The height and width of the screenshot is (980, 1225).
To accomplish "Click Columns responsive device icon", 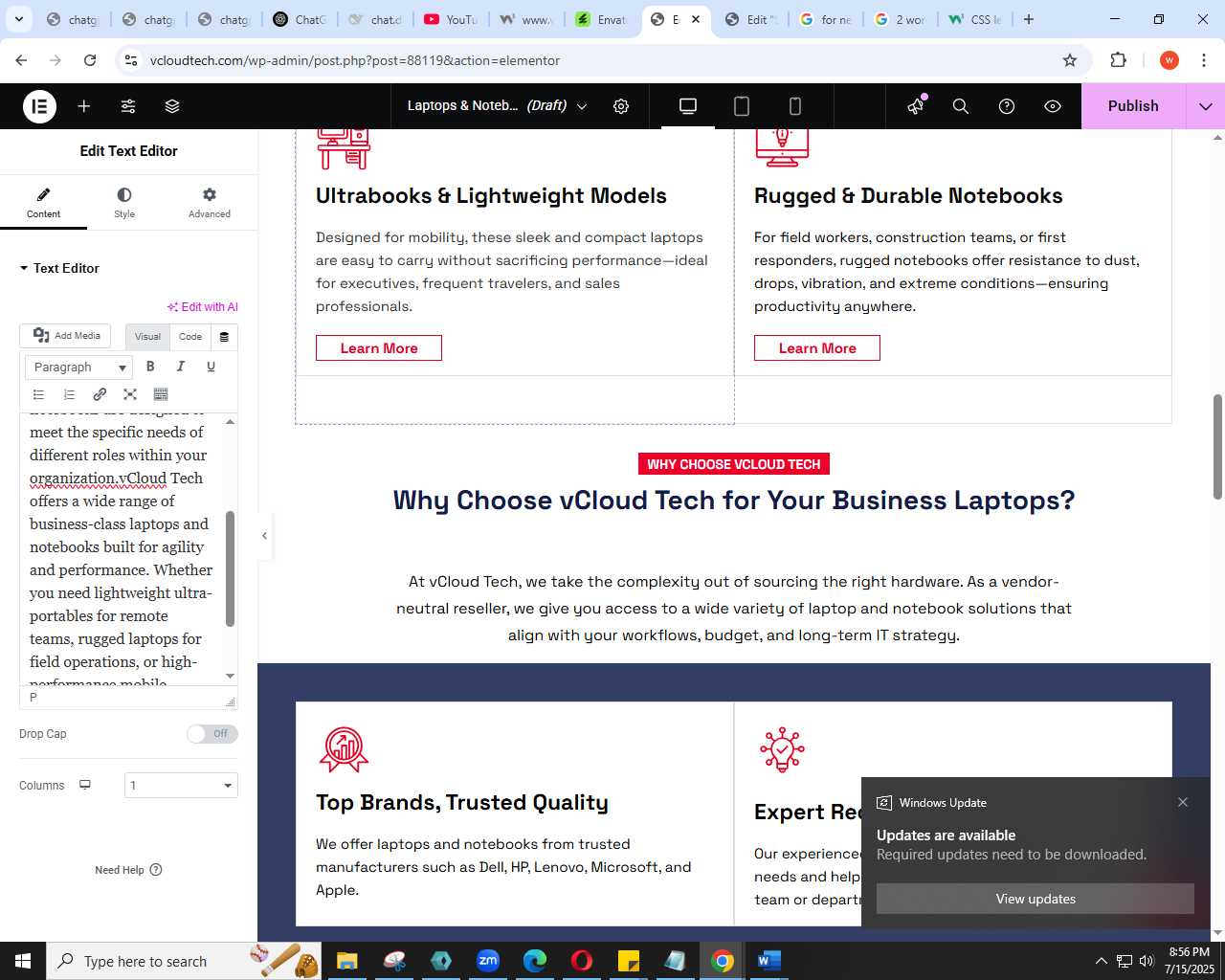I will coord(85,785).
